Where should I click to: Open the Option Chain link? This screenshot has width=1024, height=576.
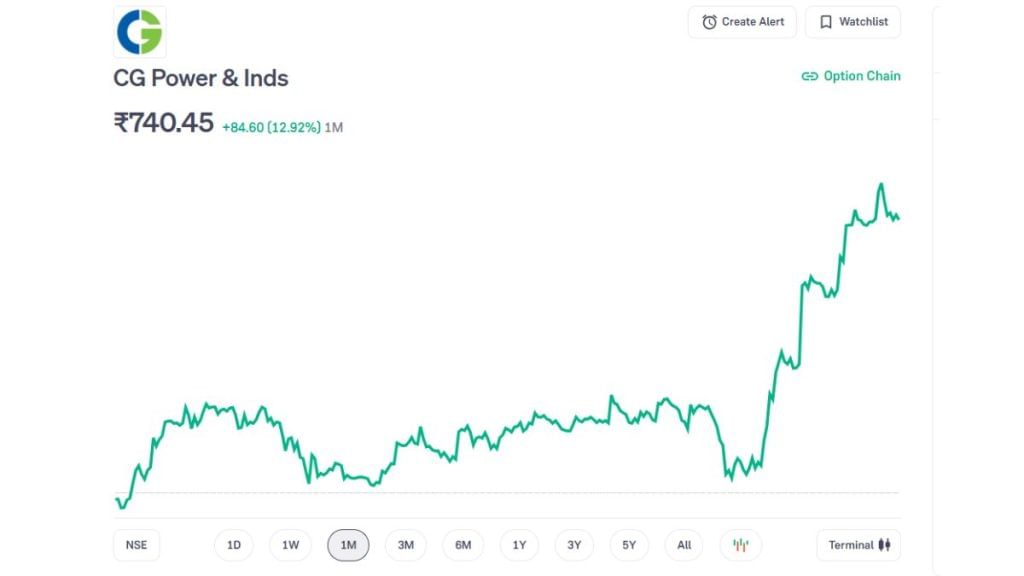point(851,76)
